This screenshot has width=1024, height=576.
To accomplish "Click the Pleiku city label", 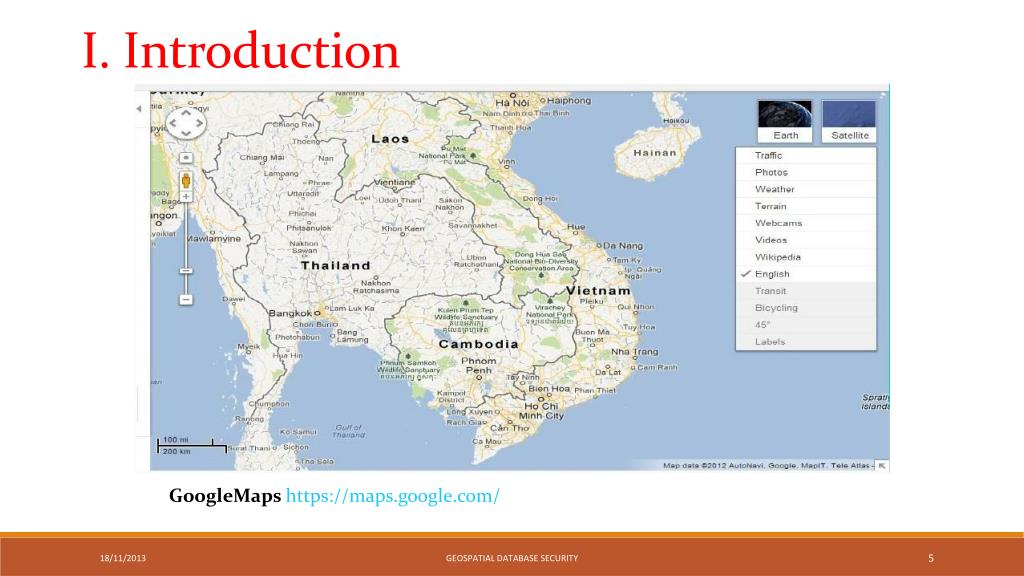I will click(591, 302).
